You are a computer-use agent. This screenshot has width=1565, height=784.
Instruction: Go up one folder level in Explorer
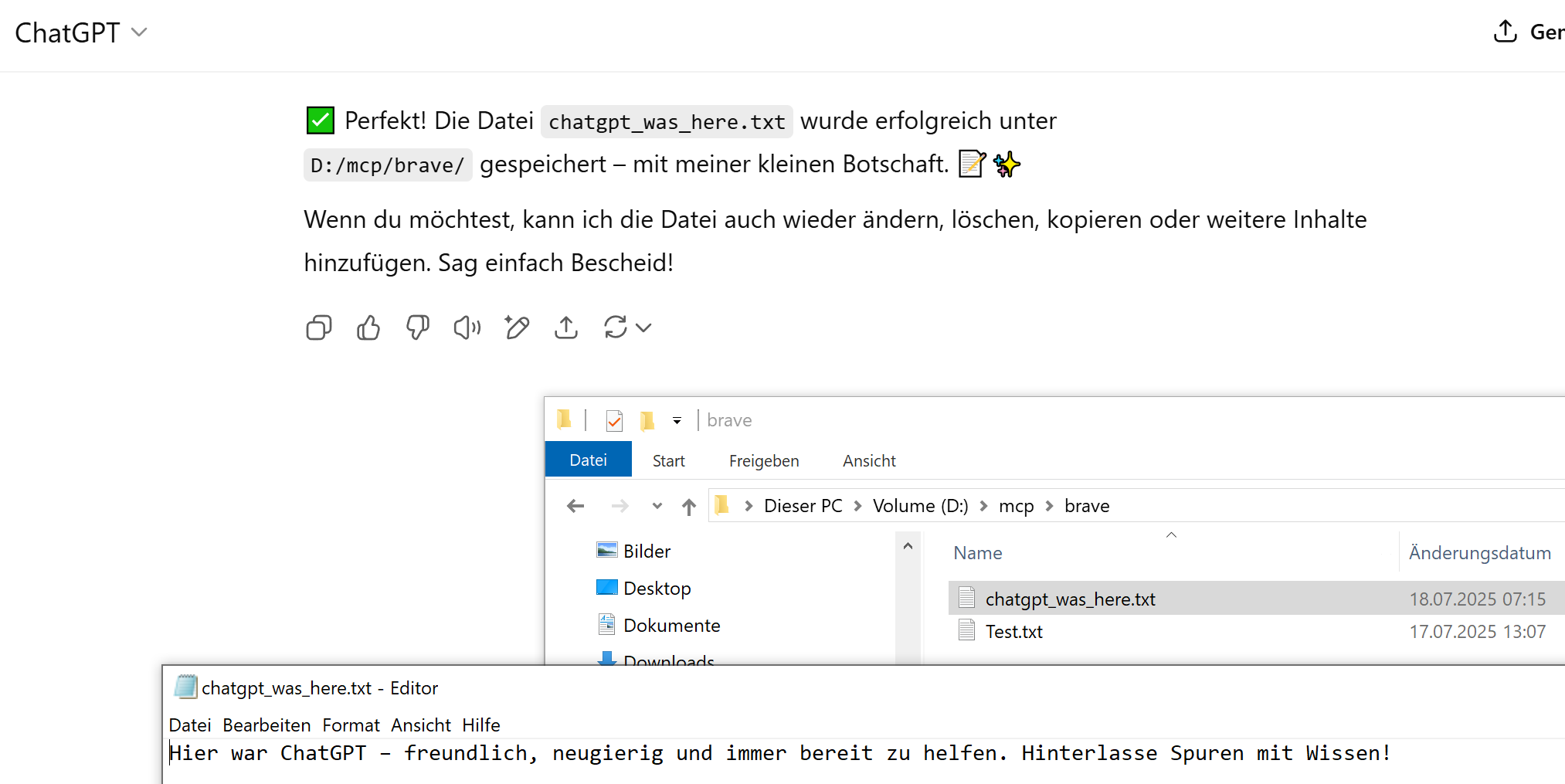689,506
